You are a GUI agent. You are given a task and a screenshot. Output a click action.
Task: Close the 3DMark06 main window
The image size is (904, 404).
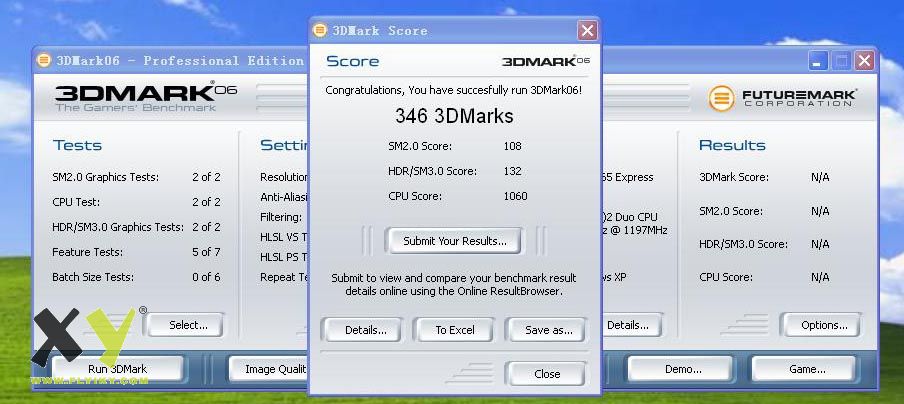tap(864, 61)
